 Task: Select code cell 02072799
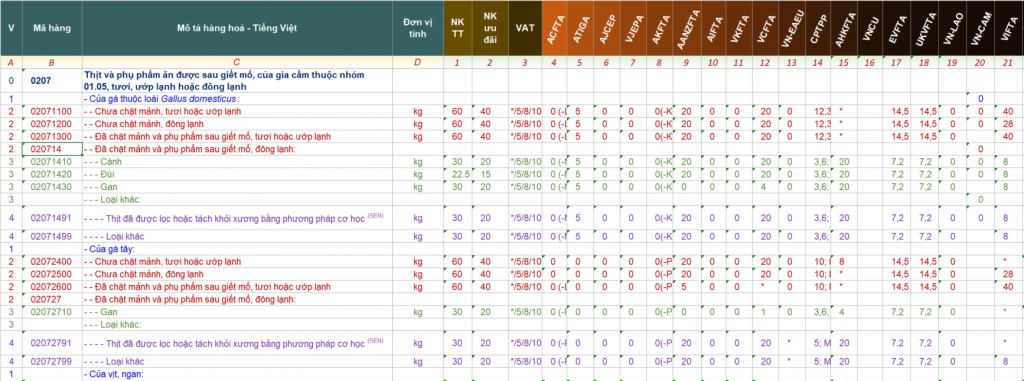coord(52,361)
